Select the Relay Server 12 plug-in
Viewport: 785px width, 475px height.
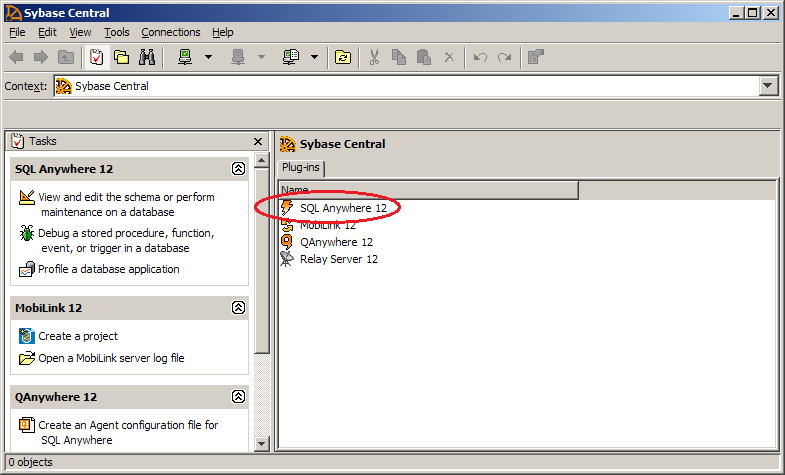pos(338,259)
